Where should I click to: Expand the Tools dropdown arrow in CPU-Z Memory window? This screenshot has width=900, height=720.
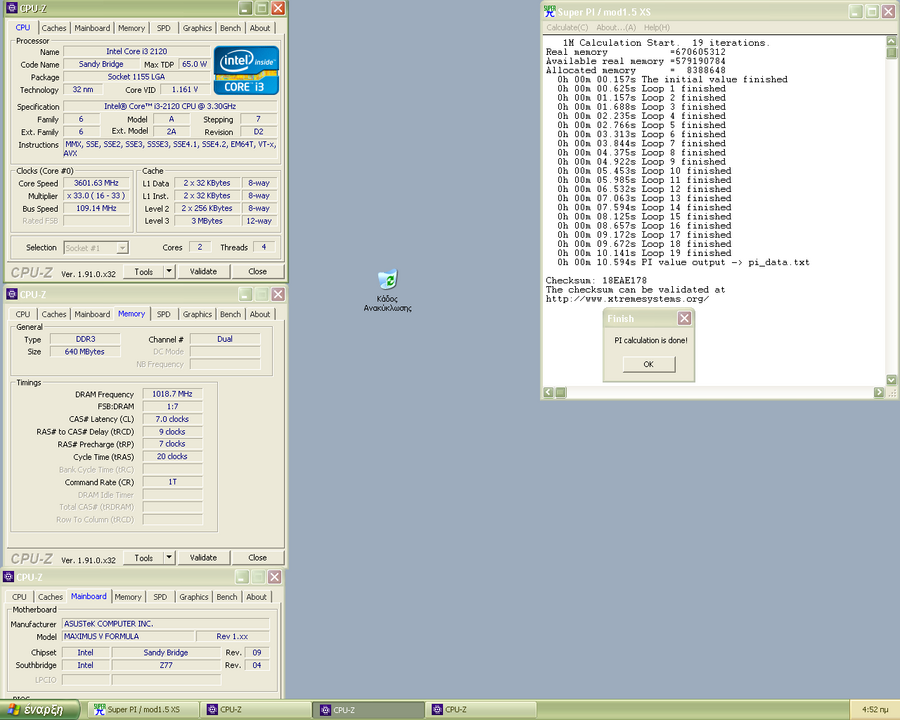[x=169, y=557]
